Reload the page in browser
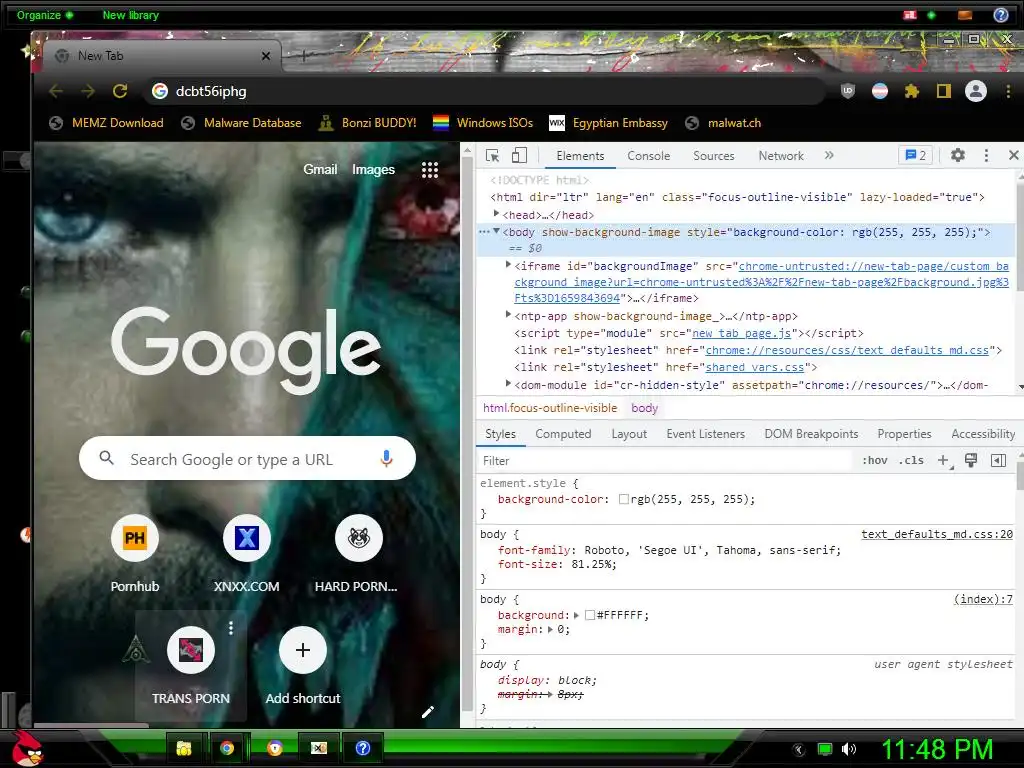The image size is (1024, 768). pos(120,91)
